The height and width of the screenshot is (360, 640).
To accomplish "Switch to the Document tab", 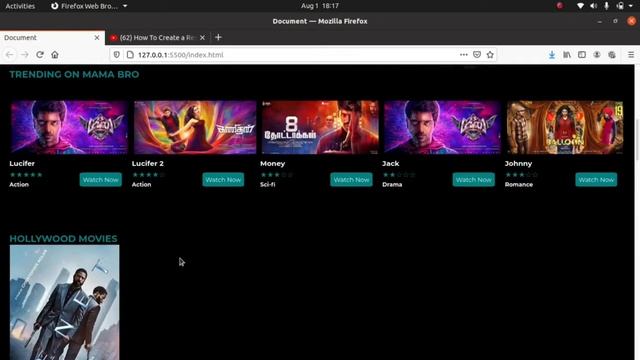I will click(52, 38).
